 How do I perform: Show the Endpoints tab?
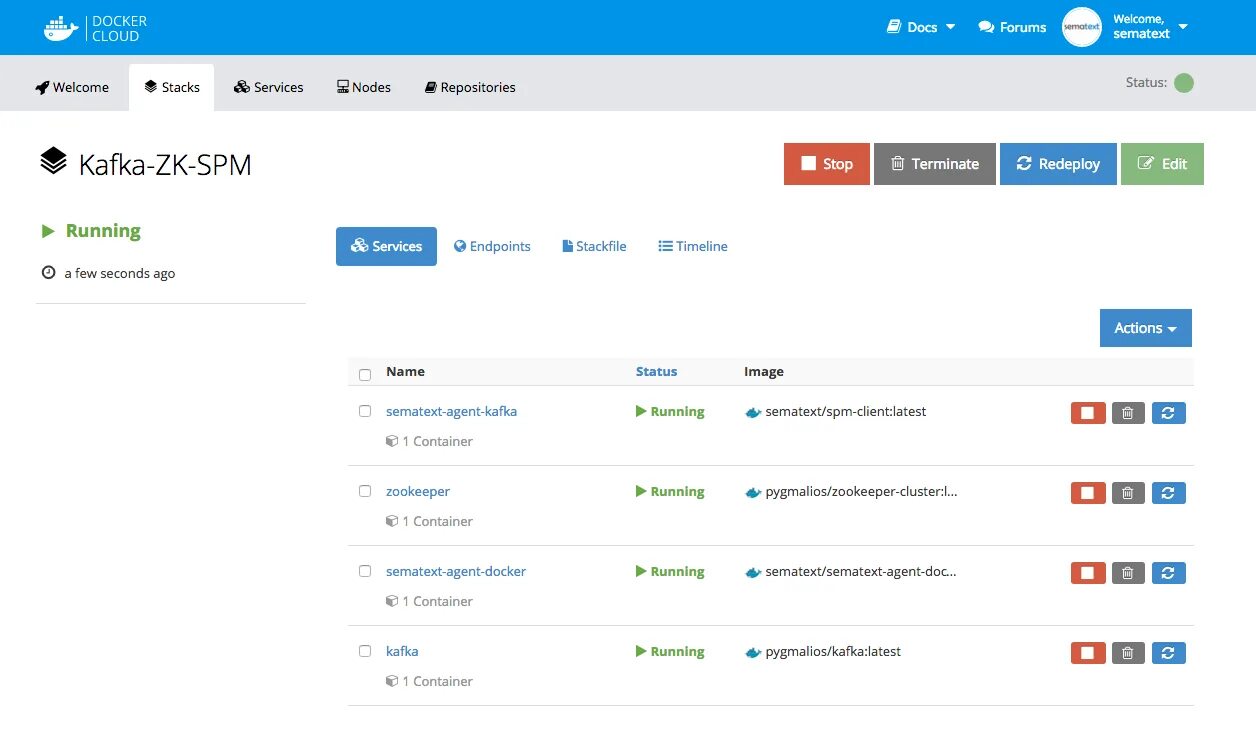pos(492,246)
